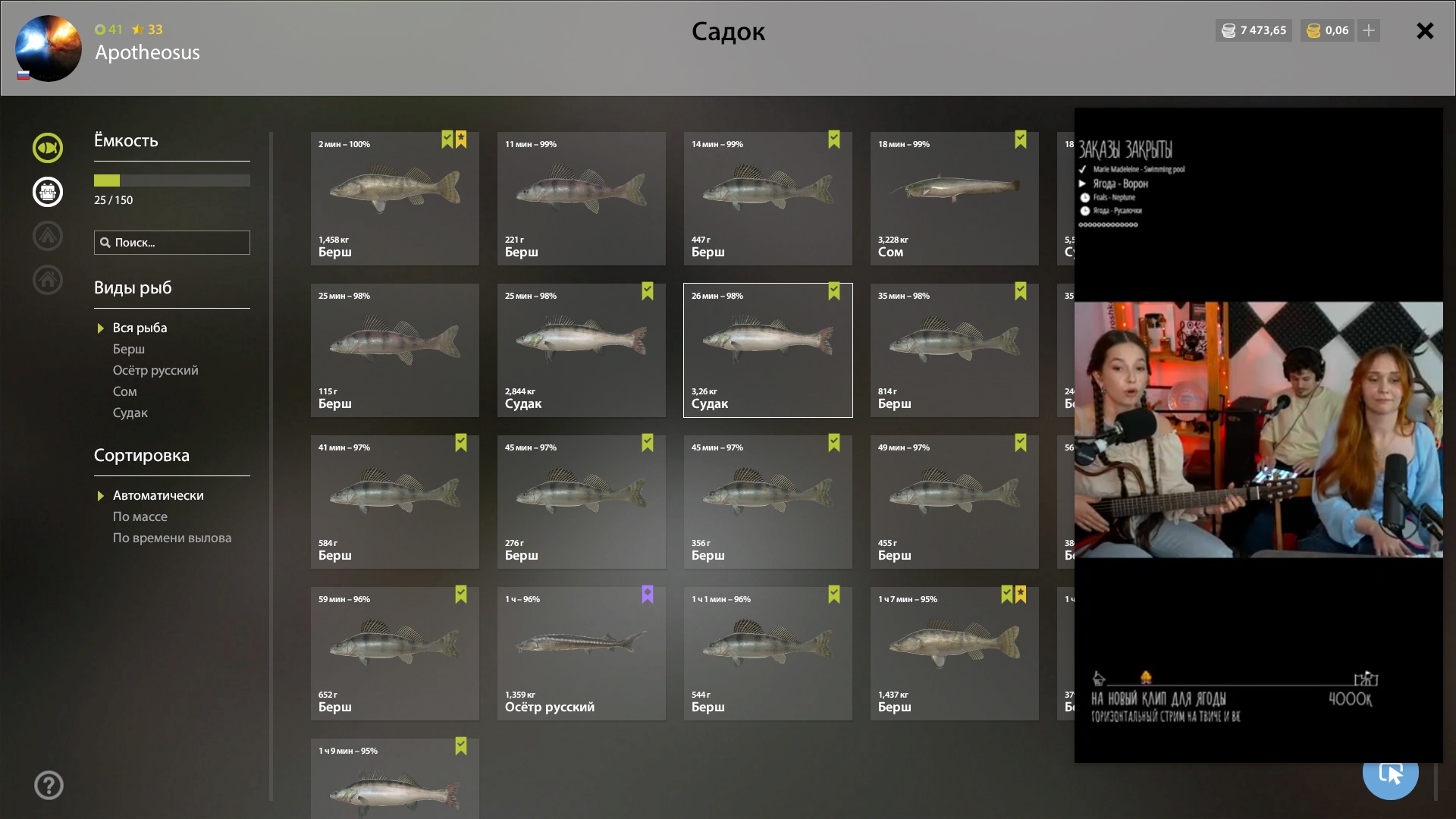The height and width of the screenshot is (819, 1456).
Task: Click the blue cursor button at bottom right
Action: [1390, 773]
